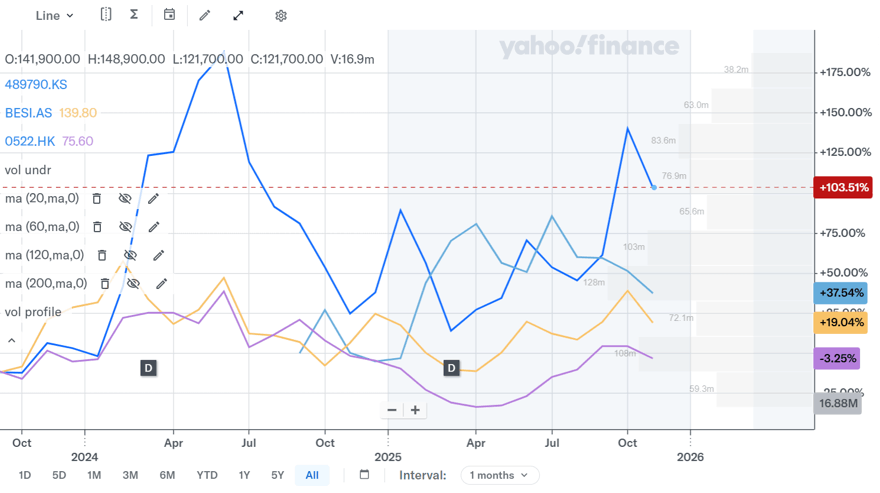Click the events calendar icon in toolbar
880x493 pixels.
tap(169, 15)
